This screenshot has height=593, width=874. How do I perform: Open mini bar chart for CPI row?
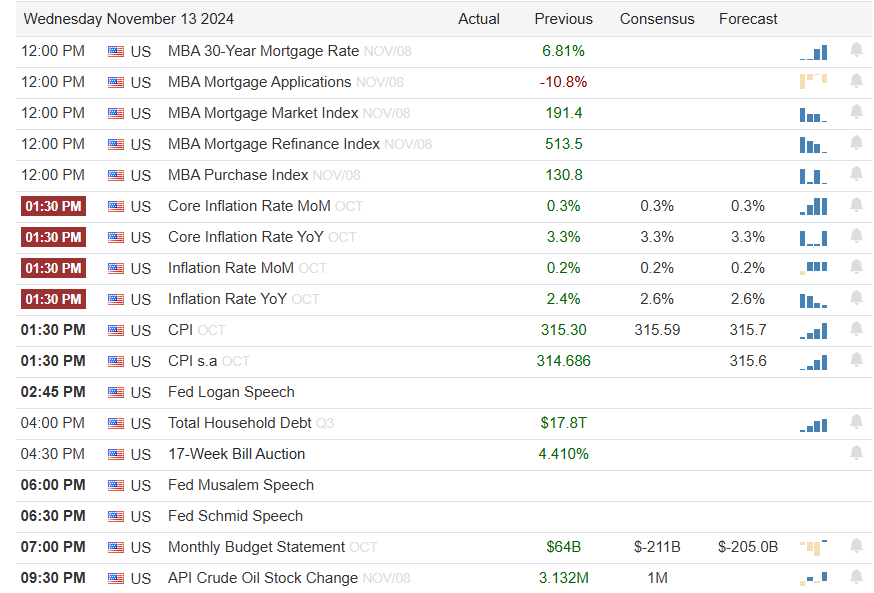click(813, 331)
